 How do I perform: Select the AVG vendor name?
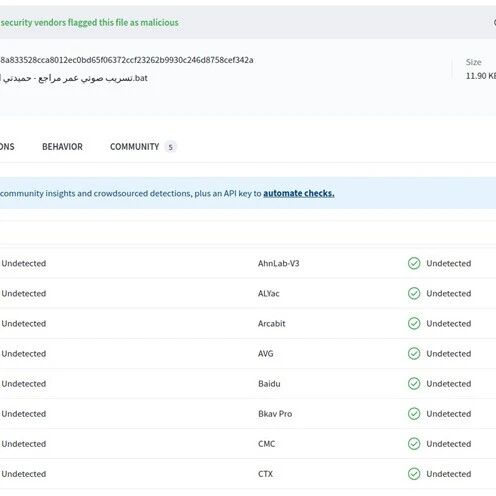tap(266, 354)
